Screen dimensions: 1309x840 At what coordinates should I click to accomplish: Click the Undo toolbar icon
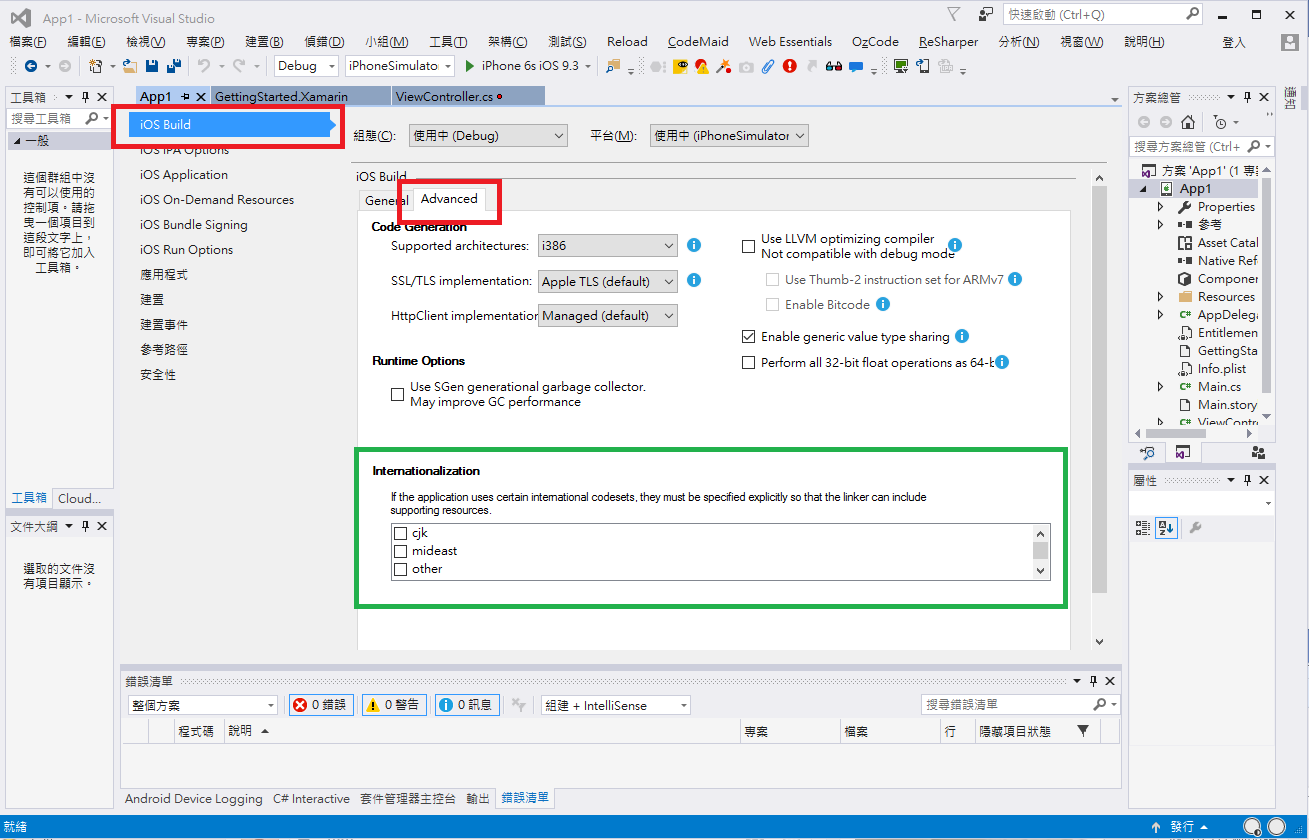[x=204, y=66]
